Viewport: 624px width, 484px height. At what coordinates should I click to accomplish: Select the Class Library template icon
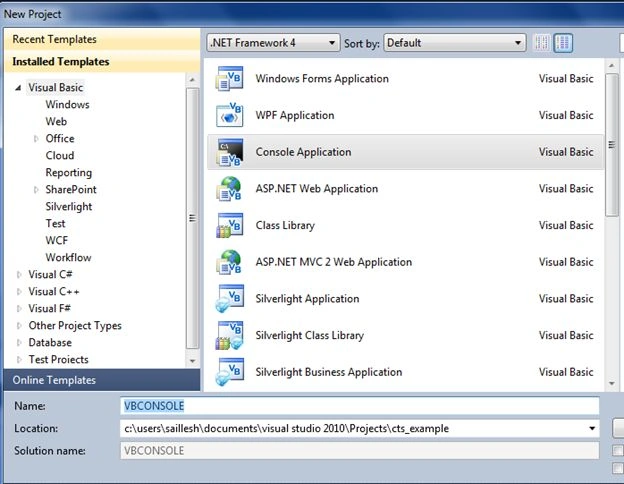pos(229,225)
